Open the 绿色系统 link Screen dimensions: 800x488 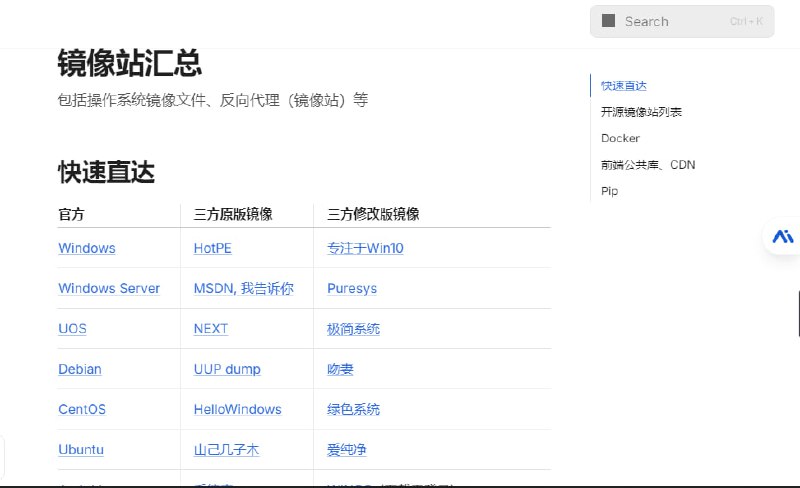coord(353,409)
